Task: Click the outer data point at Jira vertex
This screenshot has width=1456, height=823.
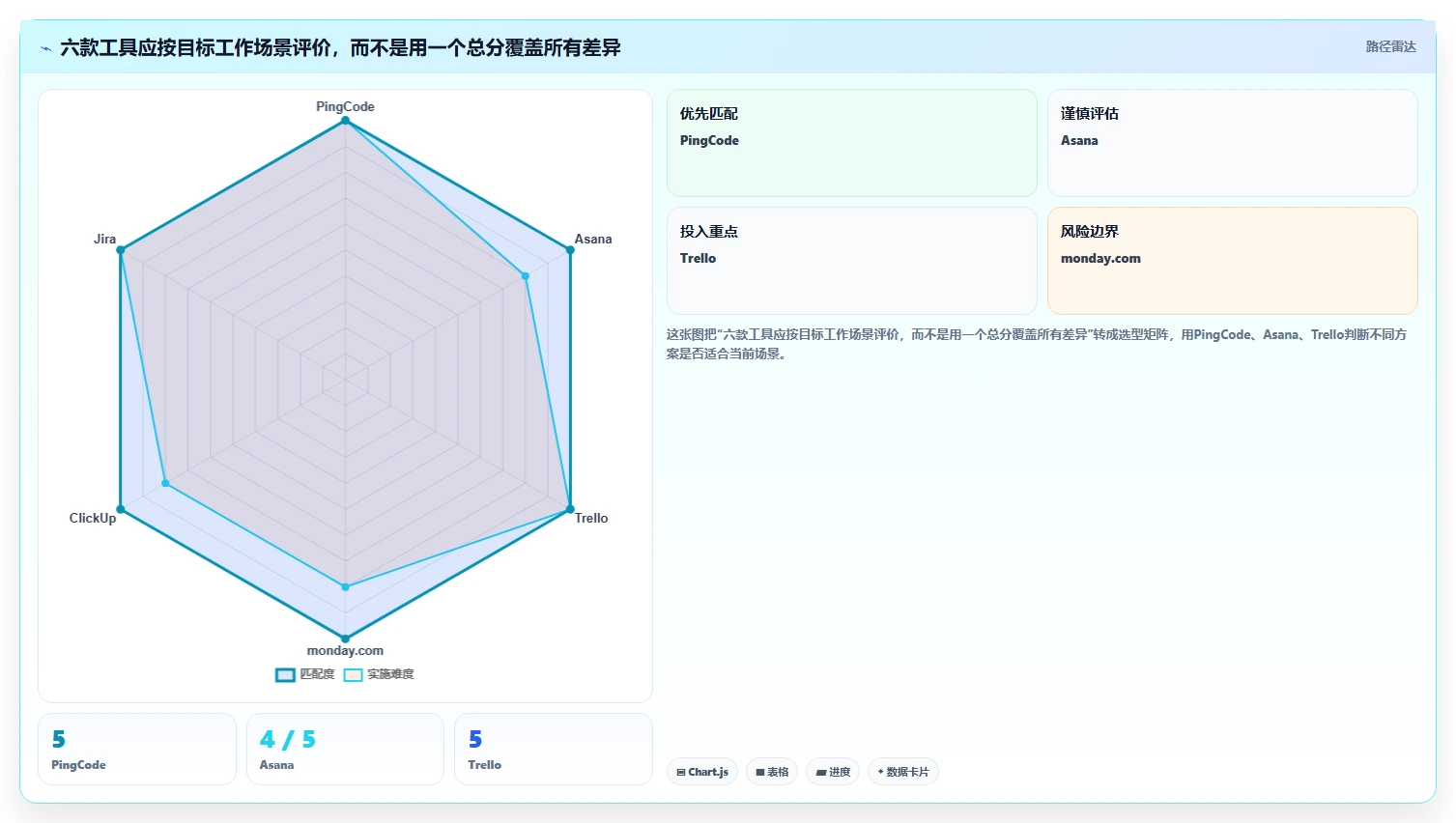Action: (x=121, y=250)
